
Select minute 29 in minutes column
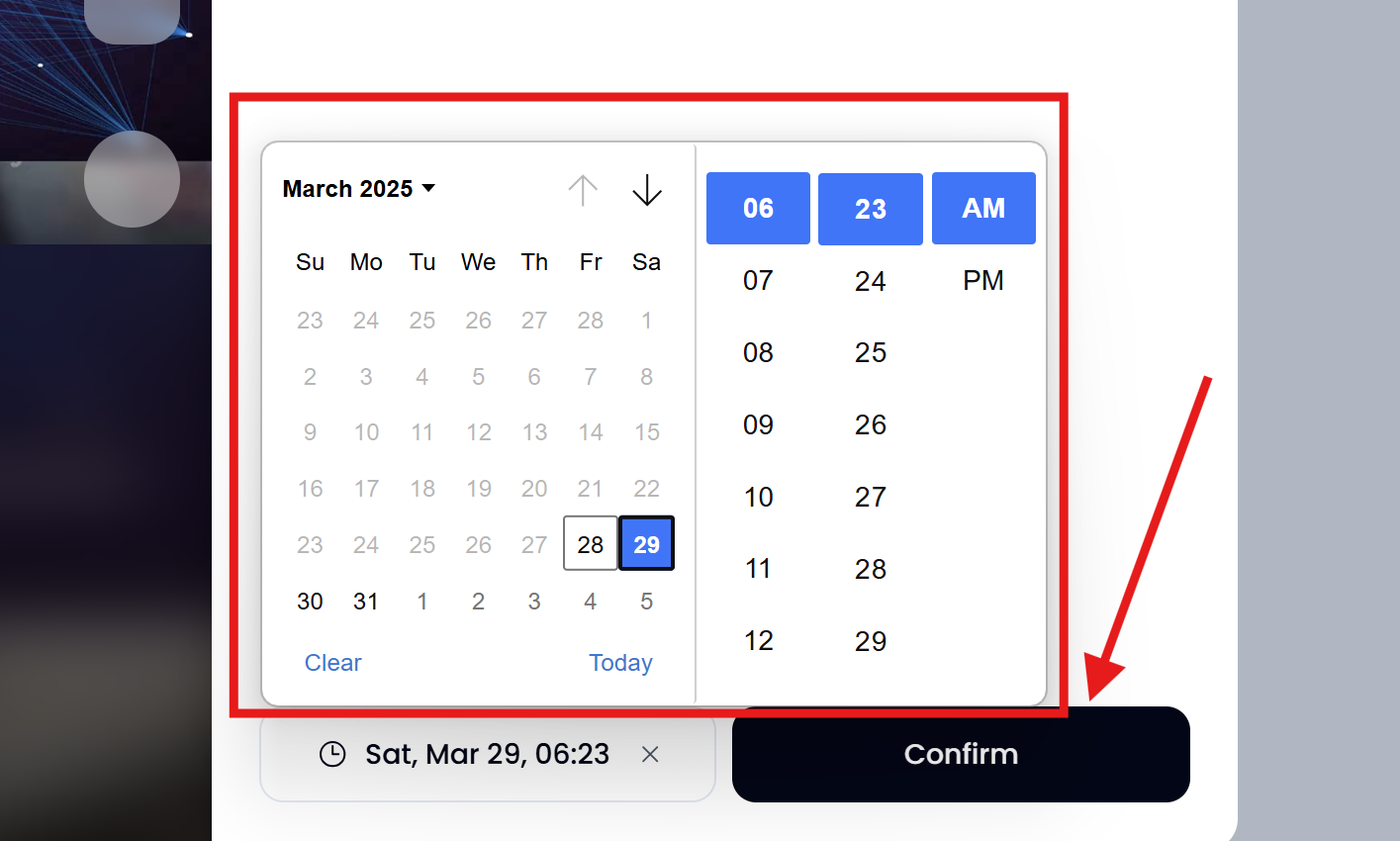871,641
